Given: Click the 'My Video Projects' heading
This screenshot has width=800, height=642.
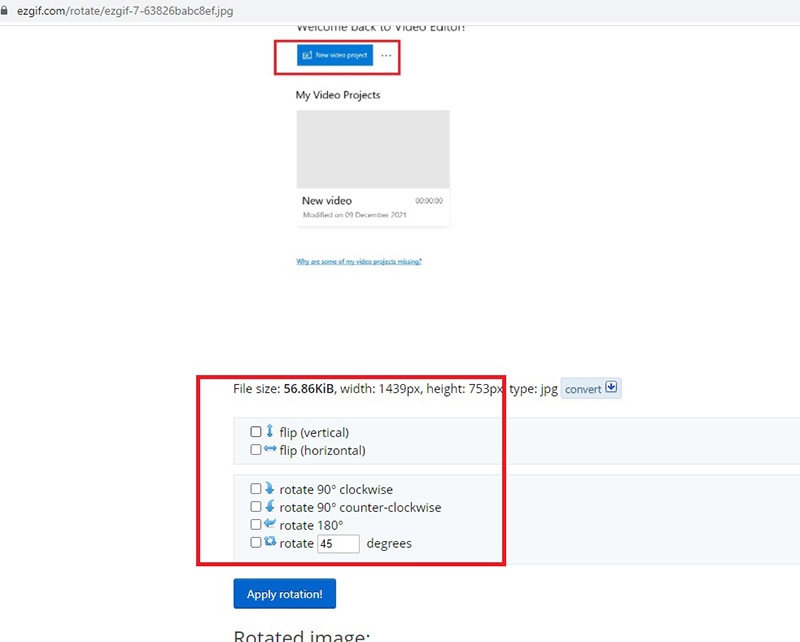Looking at the screenshot, I should tap(338, 95).
